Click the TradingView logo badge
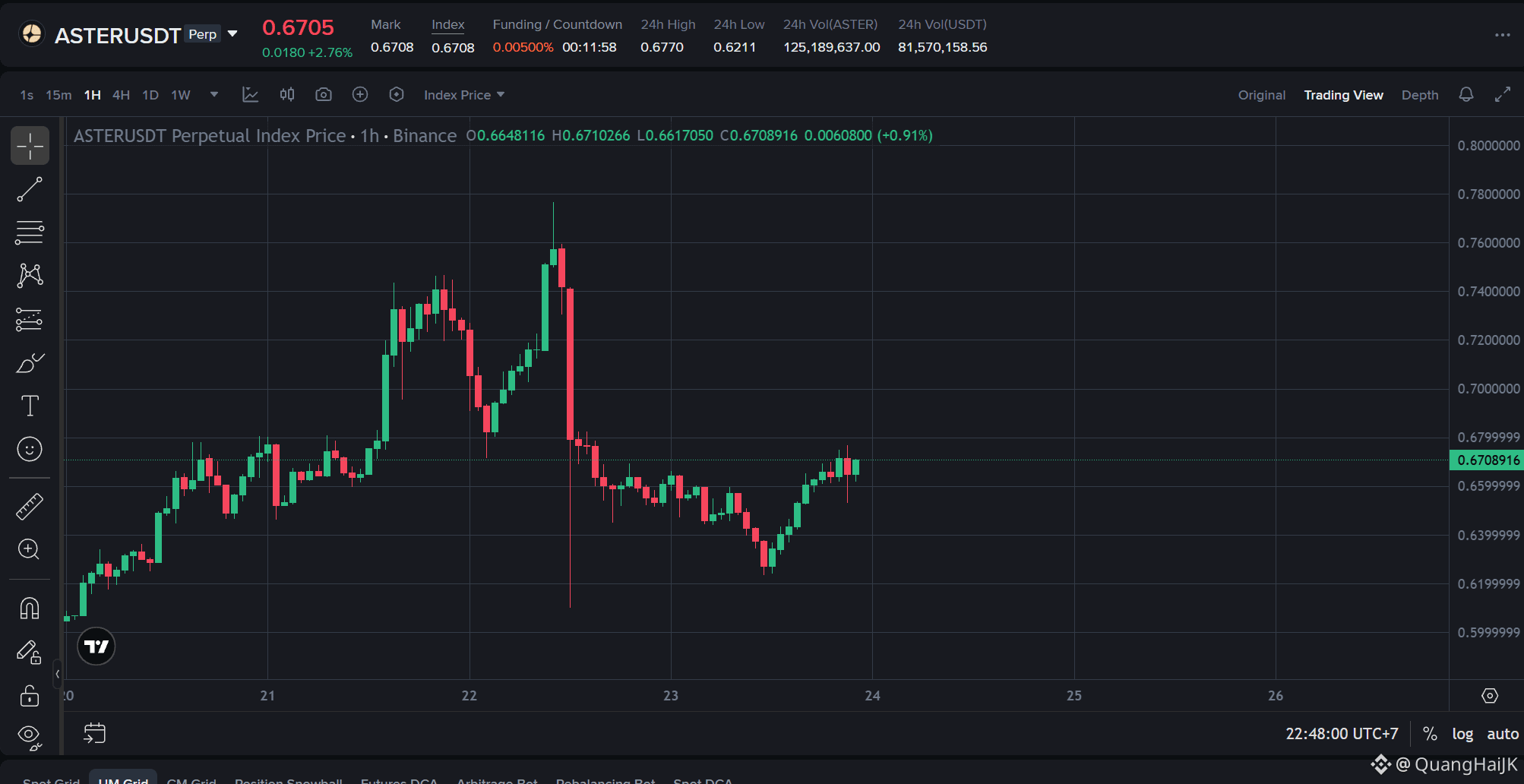The width and height of the screenshot is (1524, 784). 96,646
